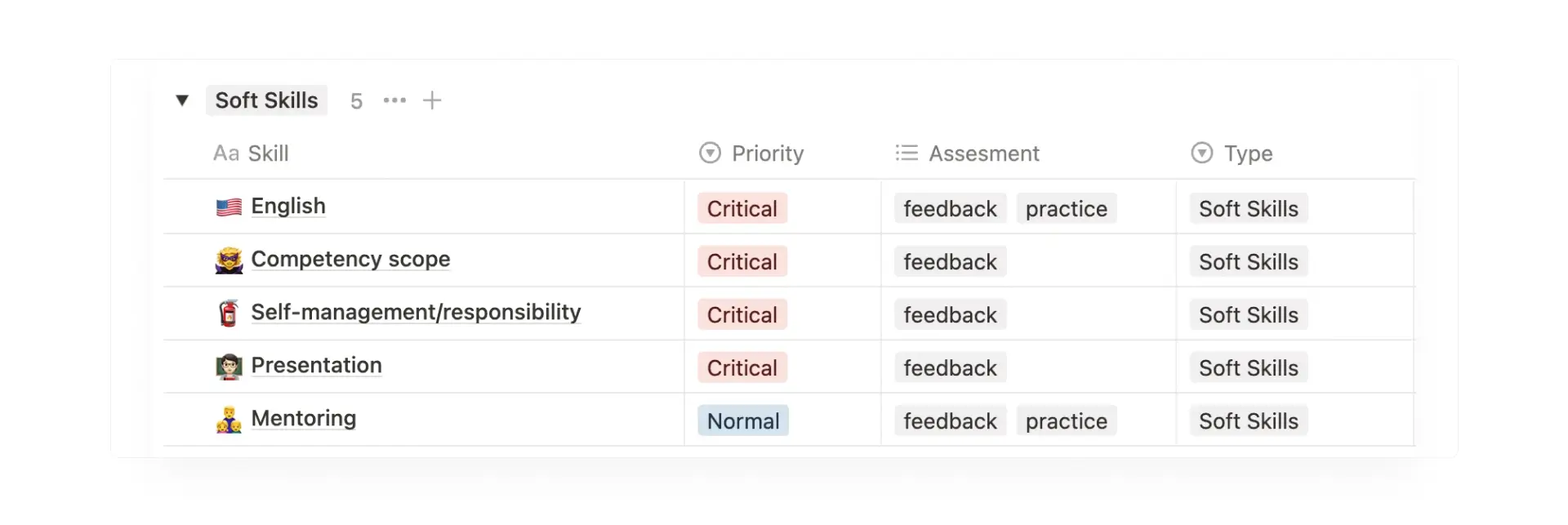Click the feedback tag in the Competency scope row
This screenshot has width=1568, height=525.
pos(950,260)
